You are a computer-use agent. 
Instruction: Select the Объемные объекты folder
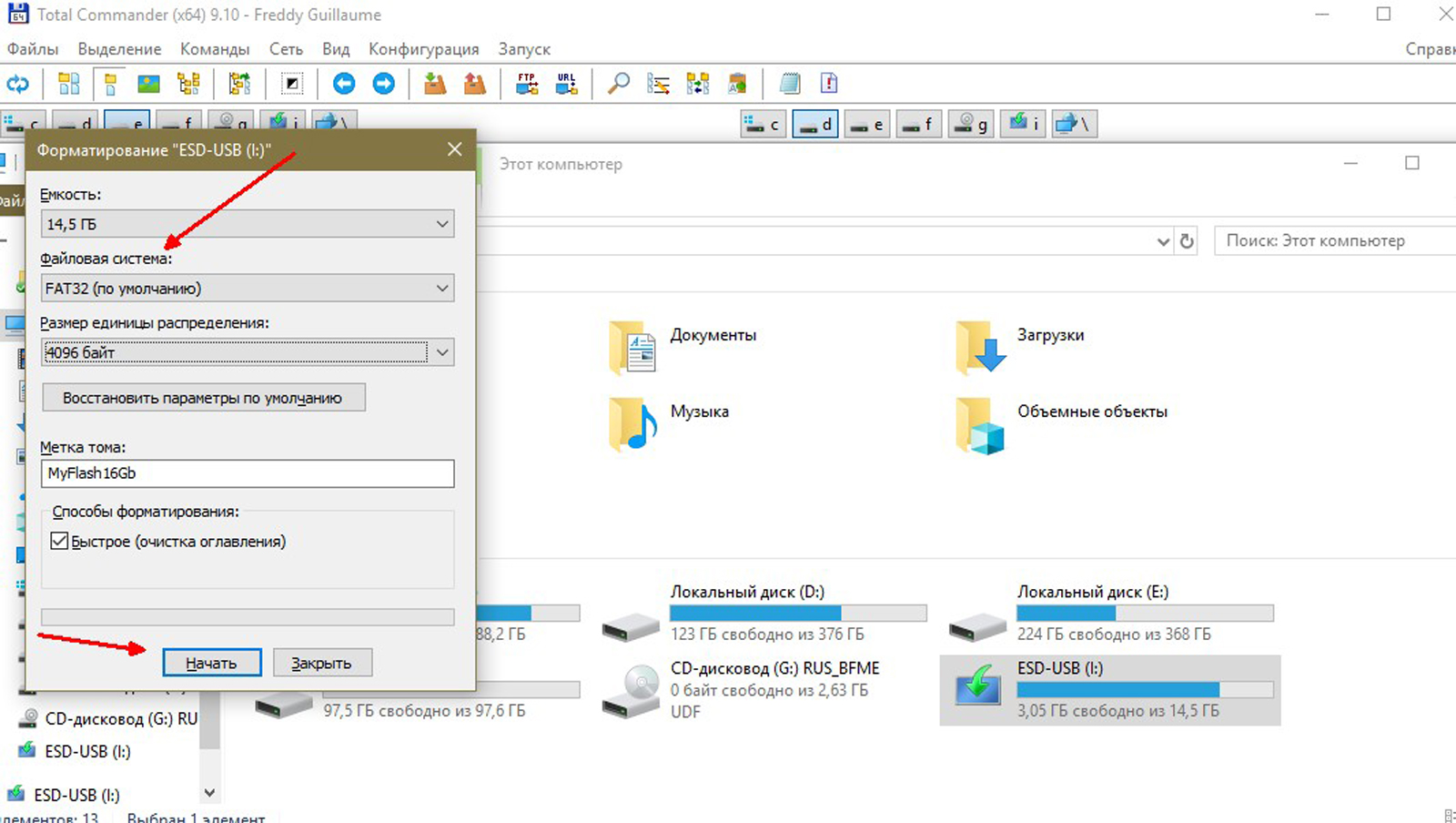[x=1062, y=423]
